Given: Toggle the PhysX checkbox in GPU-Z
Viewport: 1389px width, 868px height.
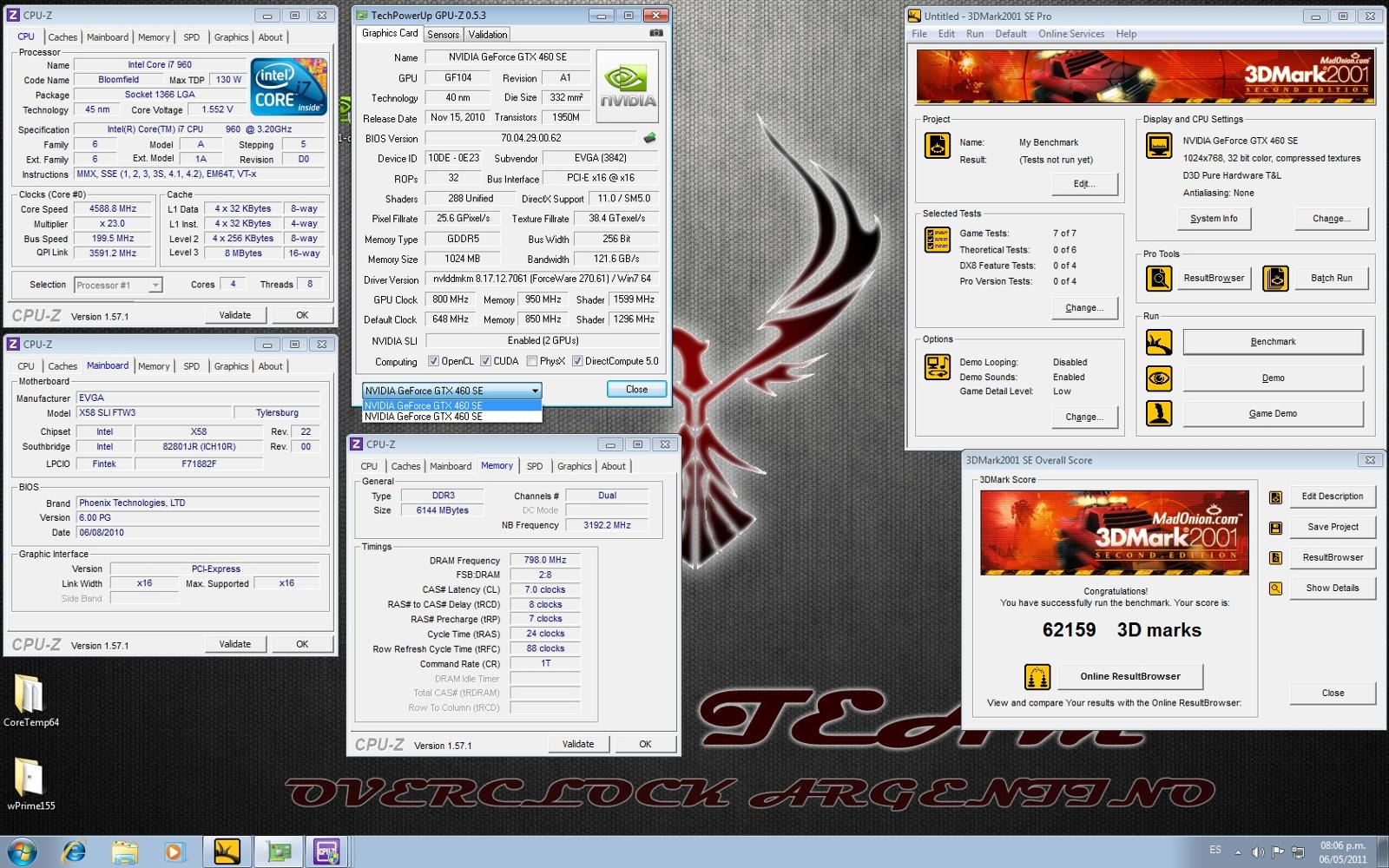Looking at the screenshot, I should (x=532, y=361).
